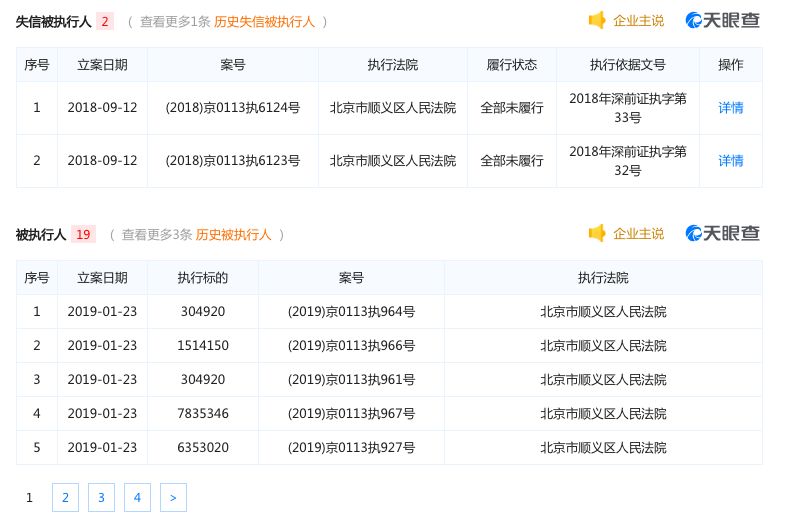Go to page 2 of results

tap(65, 497)
